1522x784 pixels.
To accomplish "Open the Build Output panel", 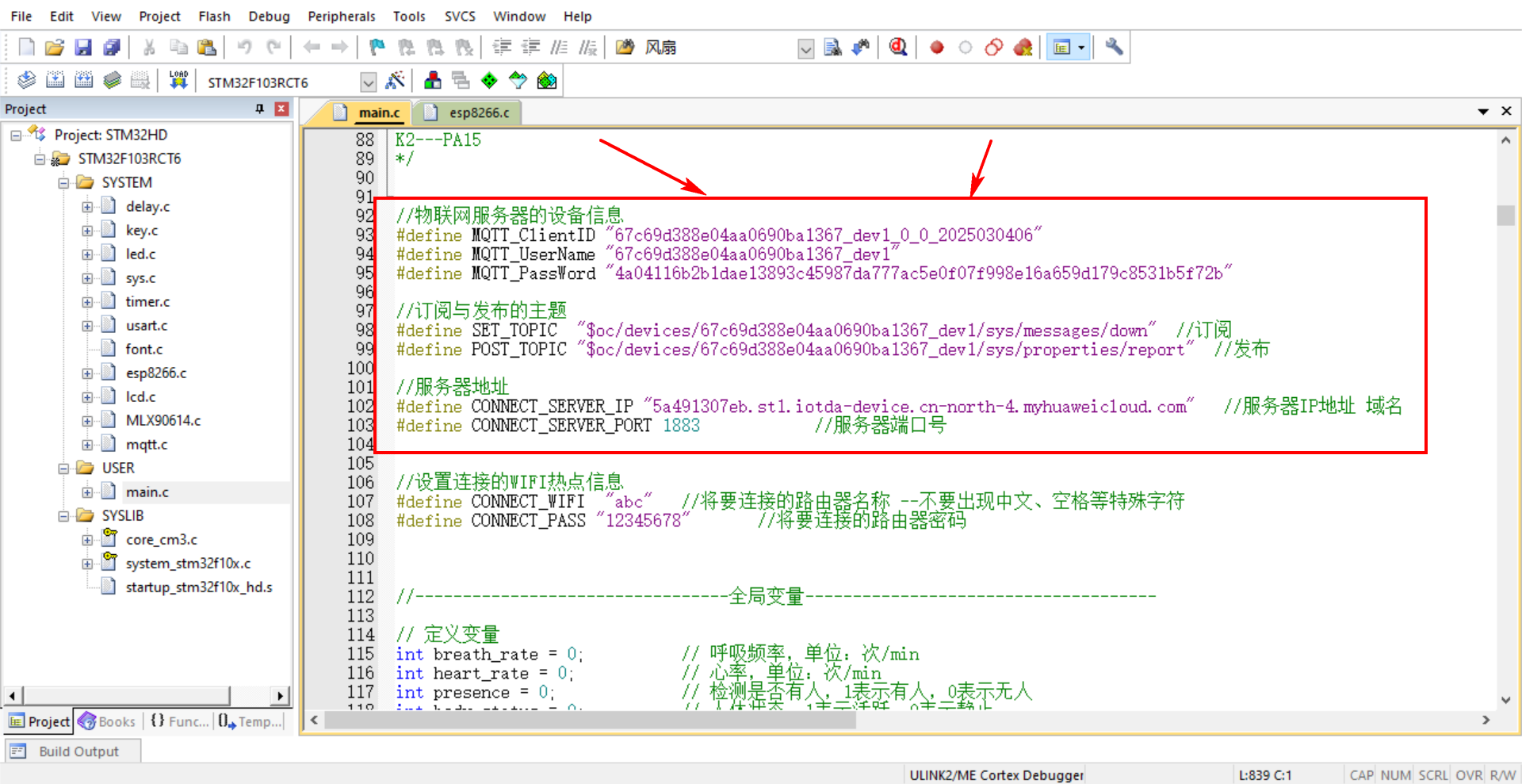I will pyautogui.click(x=73, y=751).
